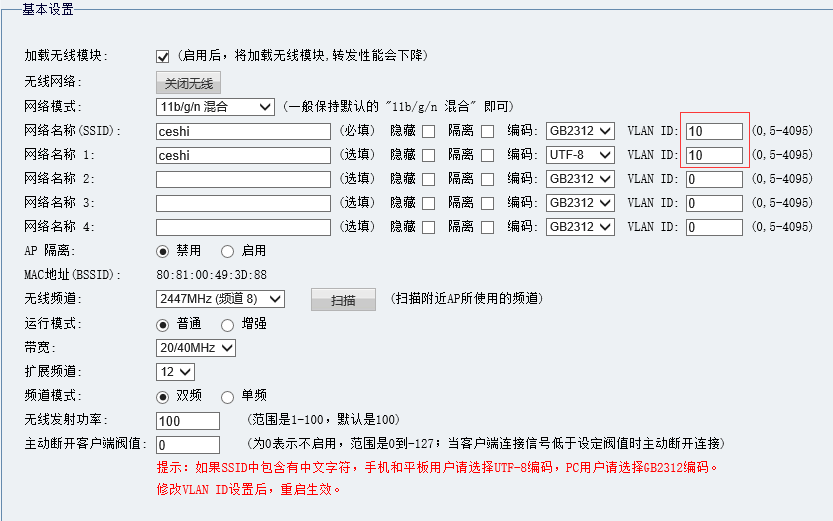Viewport: 833px width, 521px height.
Task: Click the 关闭无线 button
Action: pyautogui.click(x=188, y=83)
